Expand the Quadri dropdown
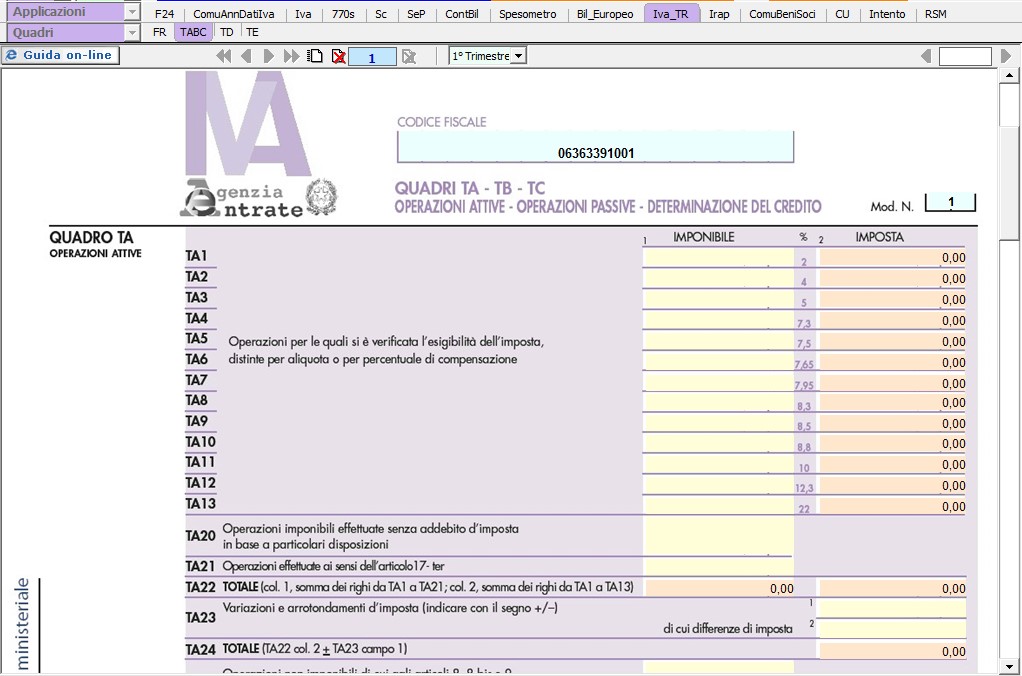Image resolution: width=1022 pixels, height=676 pixels. (x=132, y=33)
